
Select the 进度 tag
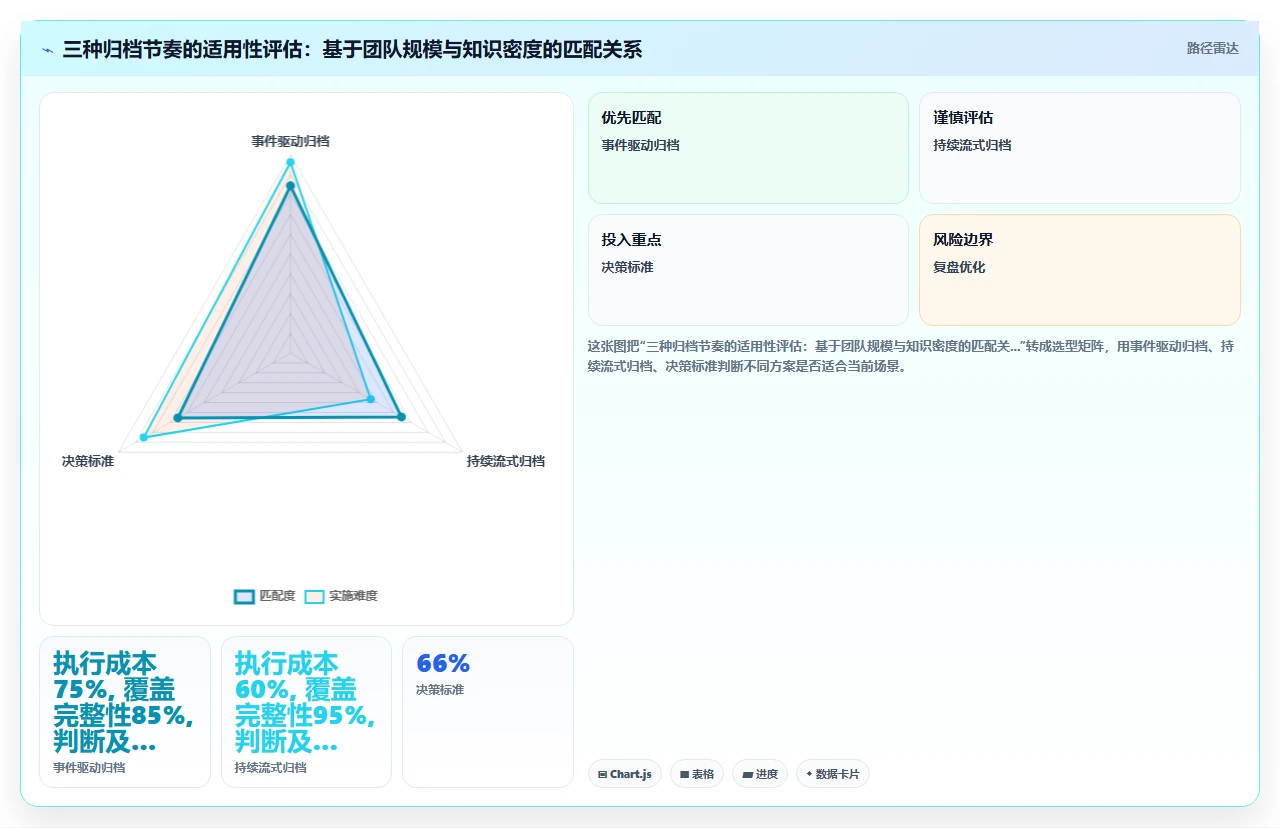pos(760,774)
